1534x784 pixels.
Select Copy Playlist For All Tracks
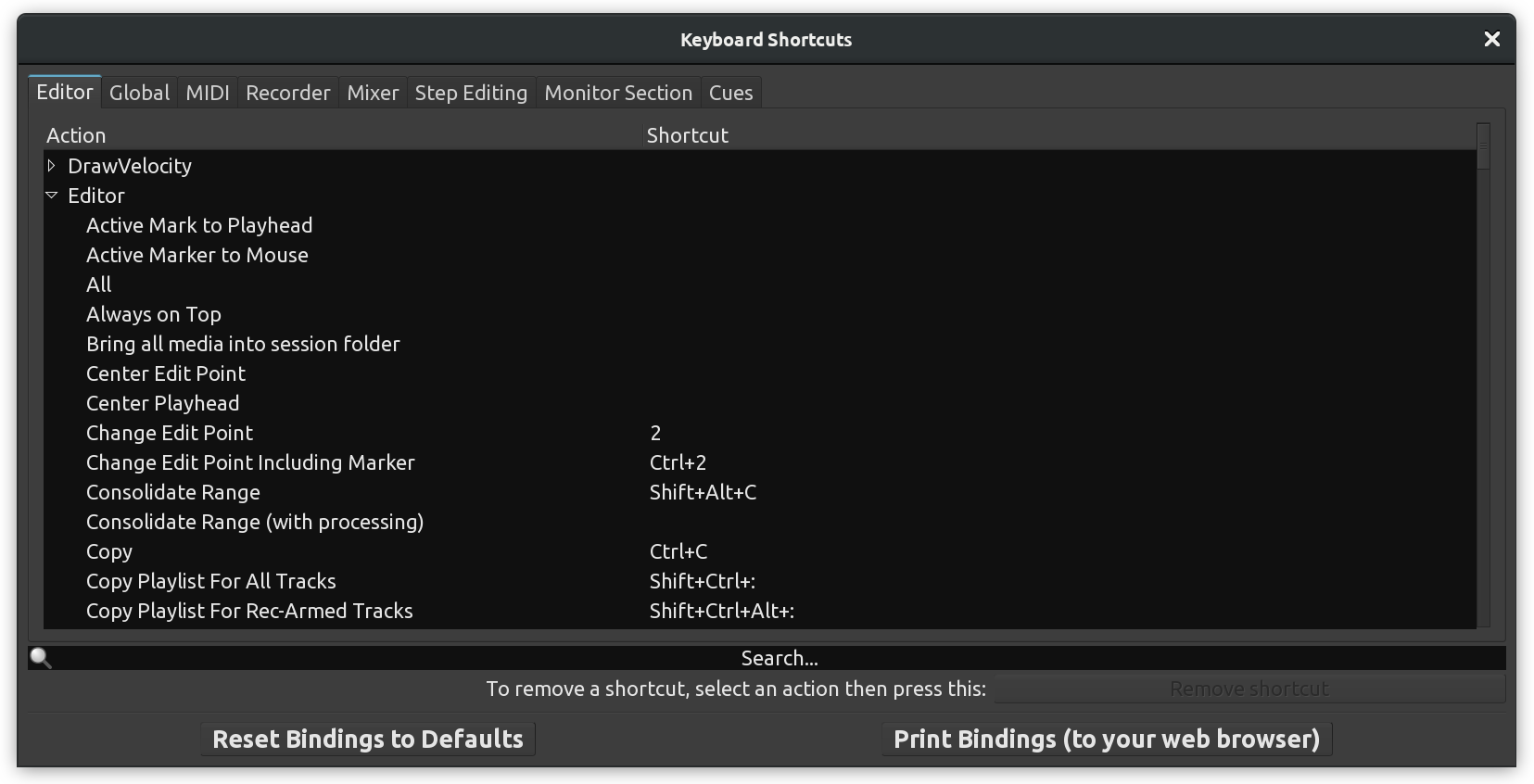[760, 581]
